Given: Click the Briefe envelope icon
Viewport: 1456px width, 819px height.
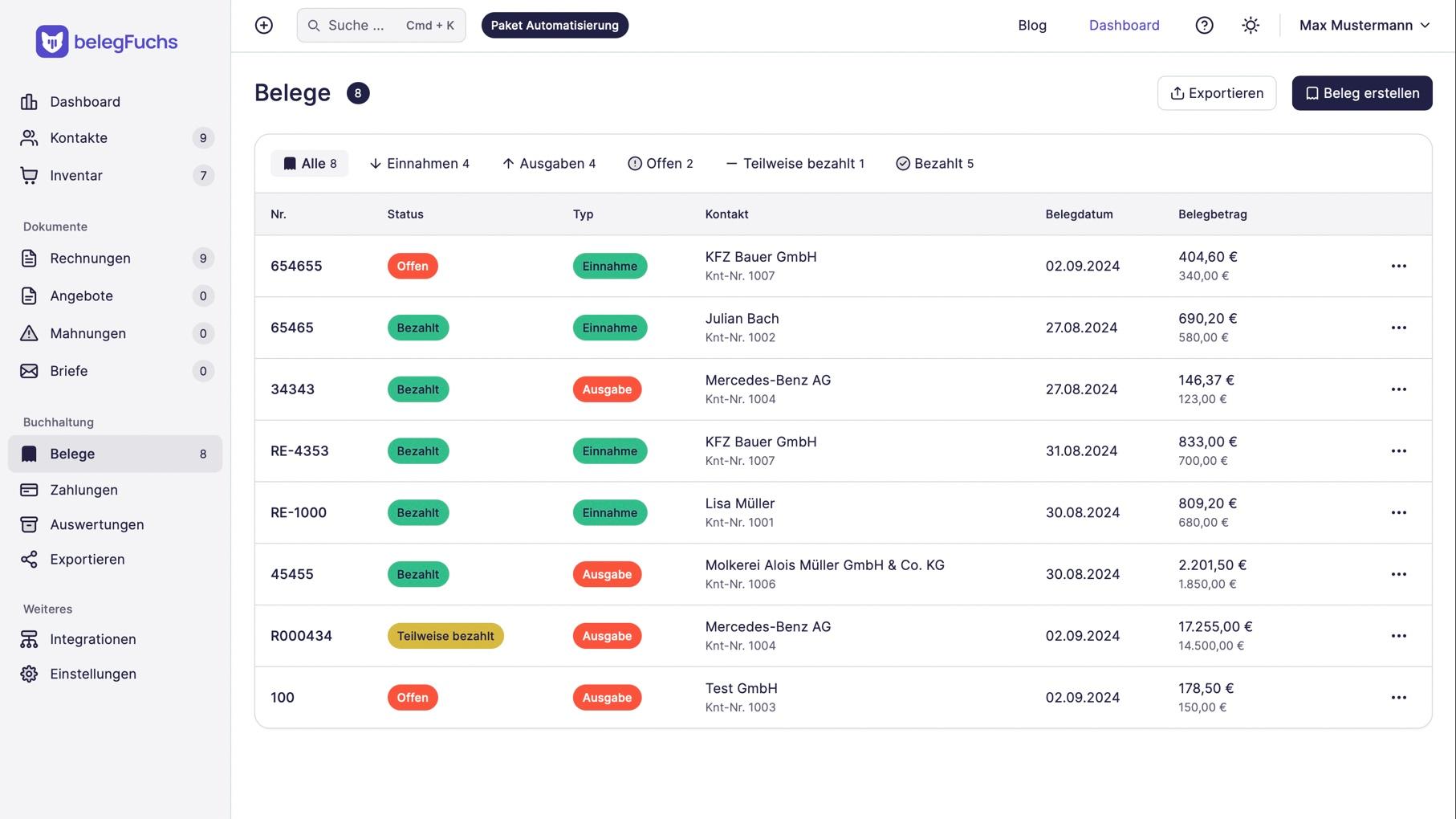Looking at the screenshot, I should pos(29,371).
